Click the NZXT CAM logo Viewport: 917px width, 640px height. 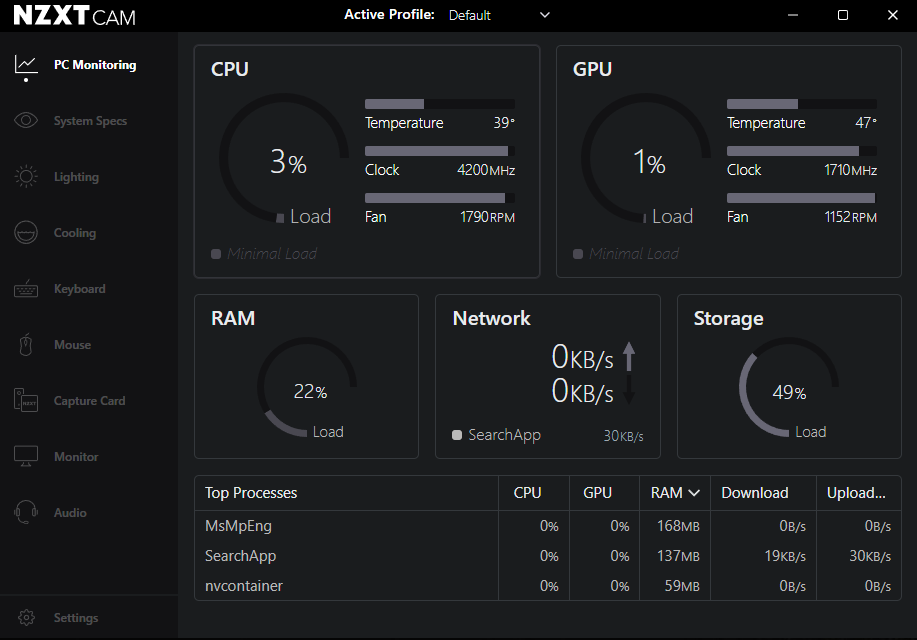(x=74, y=16)
